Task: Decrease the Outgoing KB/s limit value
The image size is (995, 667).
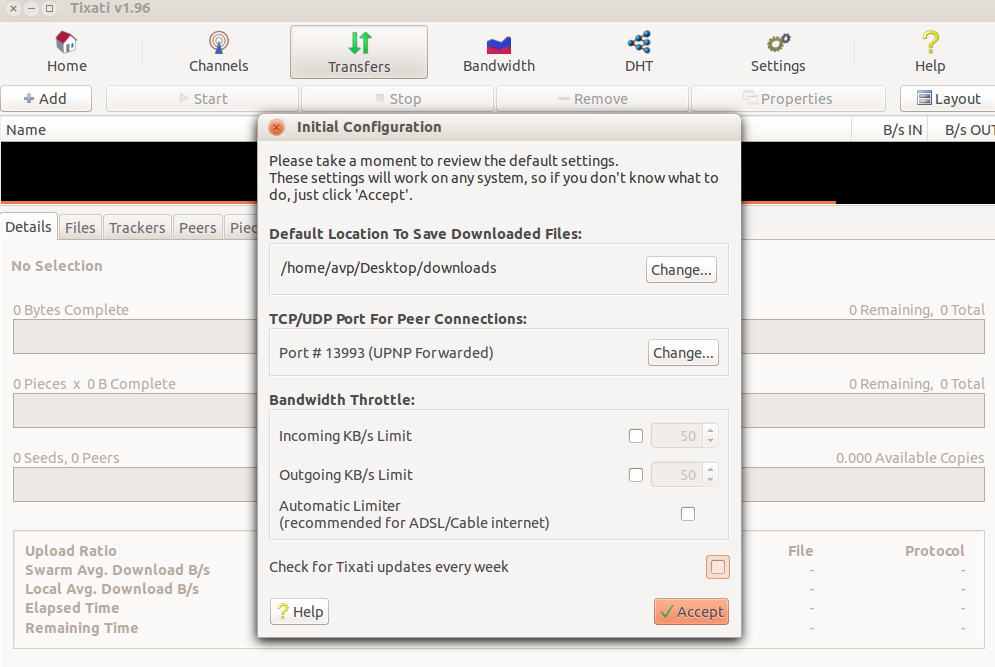Action: click(x=711, y=480)
